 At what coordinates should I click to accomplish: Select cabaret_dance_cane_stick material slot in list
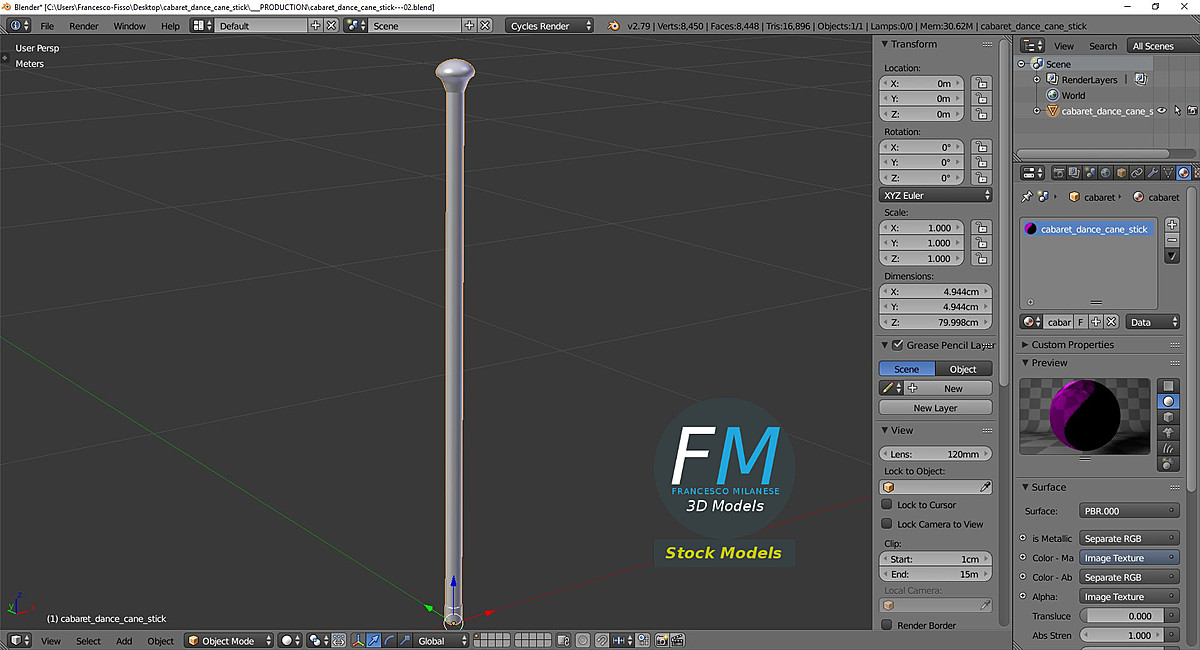point(1088,229)
